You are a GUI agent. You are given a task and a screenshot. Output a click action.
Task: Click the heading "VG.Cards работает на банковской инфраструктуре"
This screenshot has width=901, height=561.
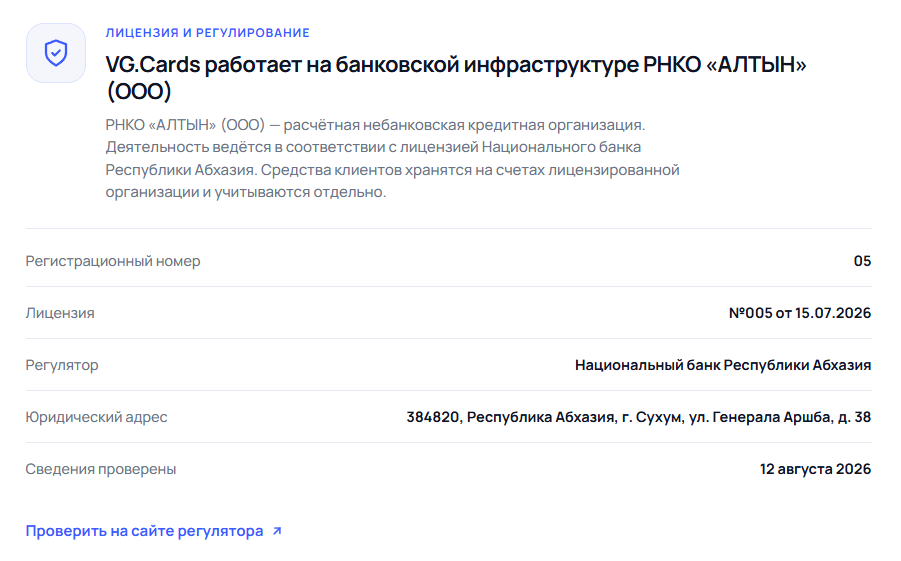pyautogui.click(x=456, y=78)
